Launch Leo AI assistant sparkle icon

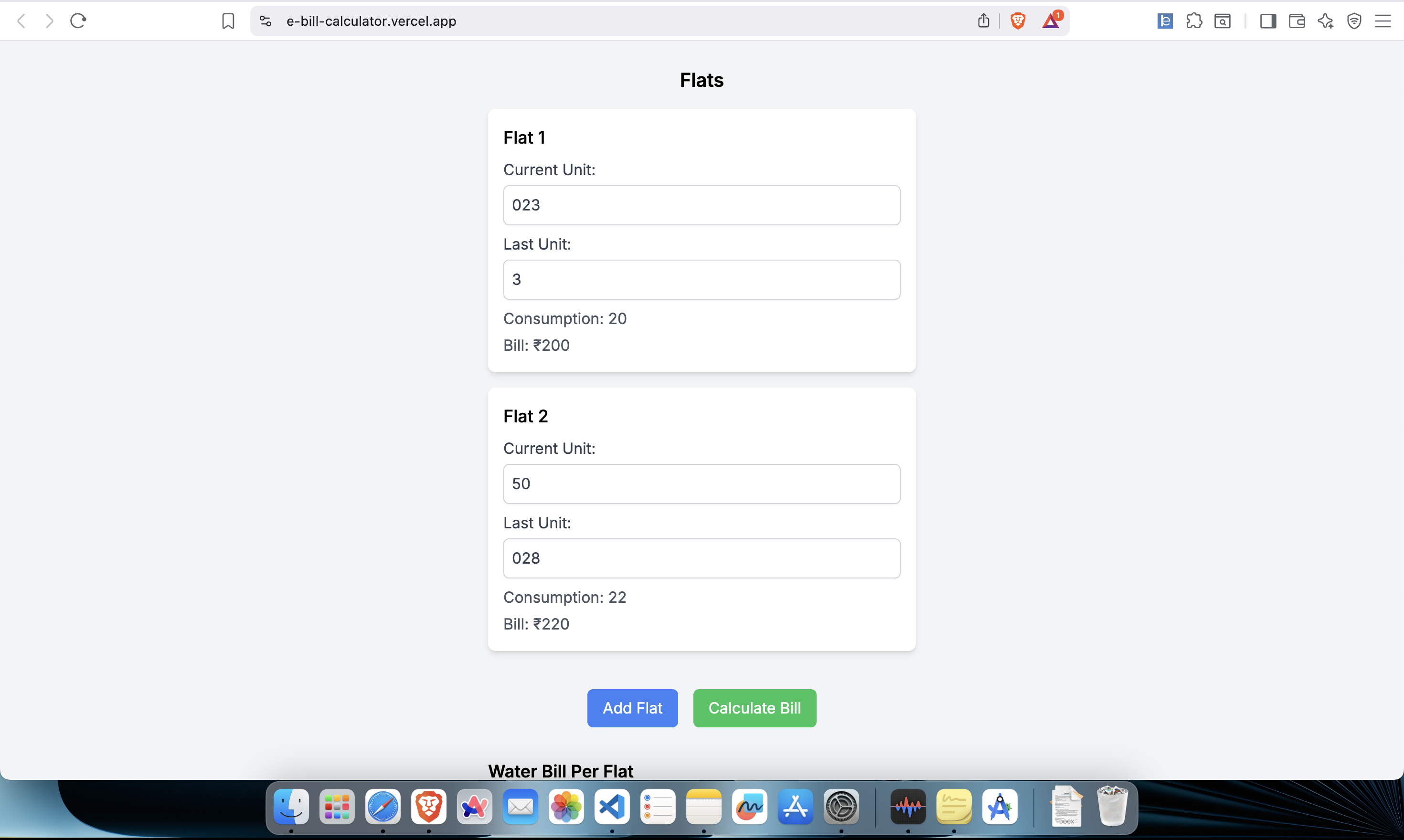[1325, 21]
